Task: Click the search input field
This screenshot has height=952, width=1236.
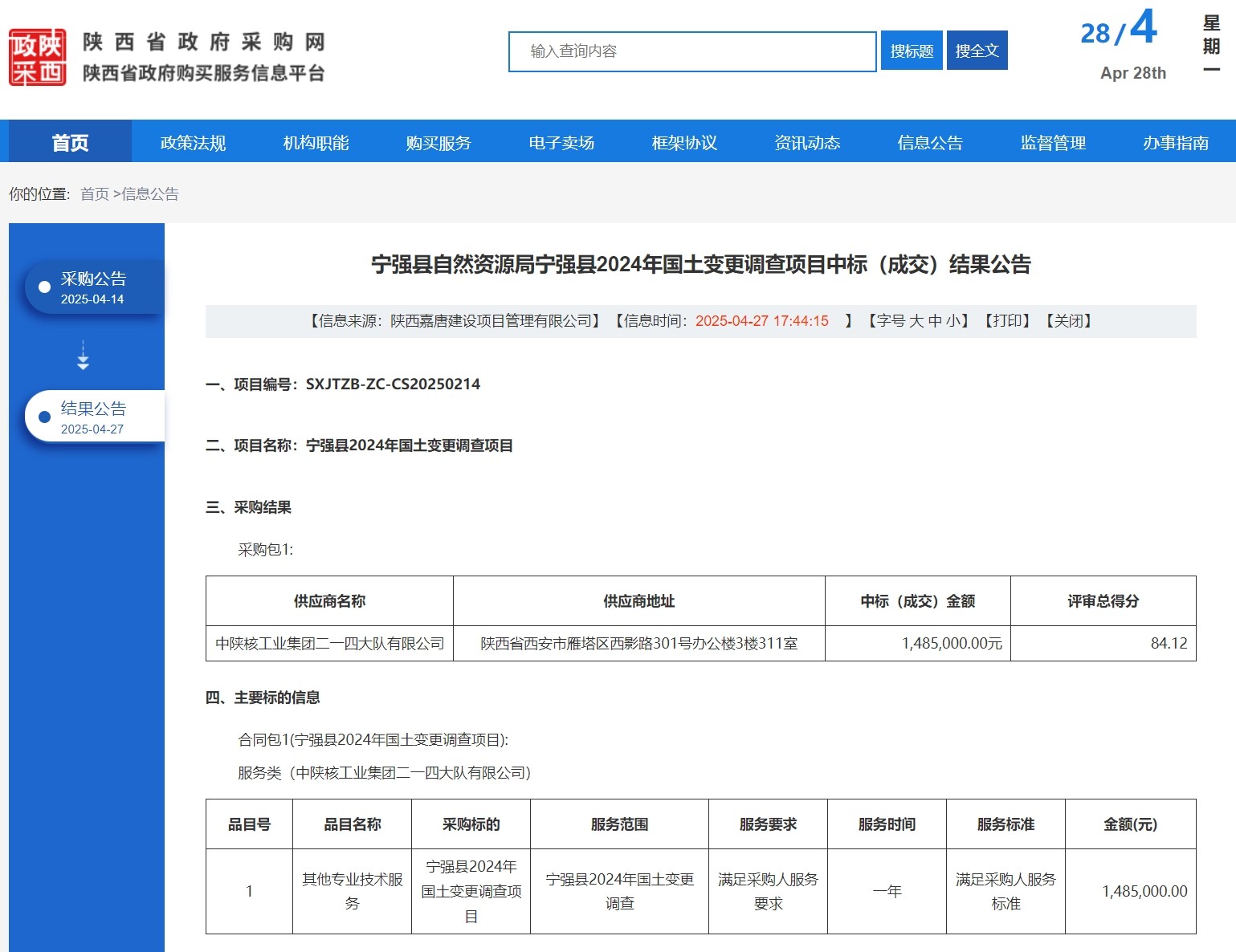Action: (x=691, y=51)
